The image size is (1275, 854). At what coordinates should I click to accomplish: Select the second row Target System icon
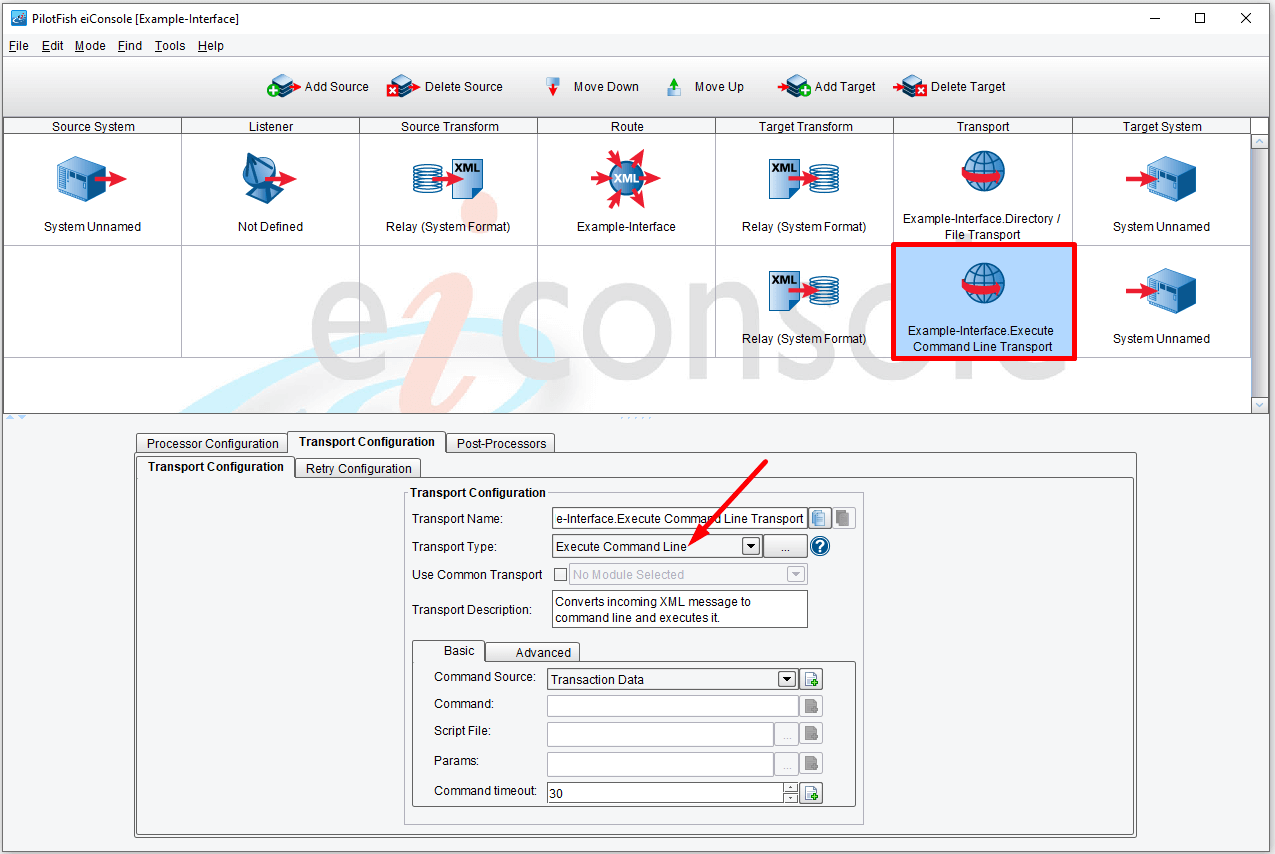coord(1161,291)
